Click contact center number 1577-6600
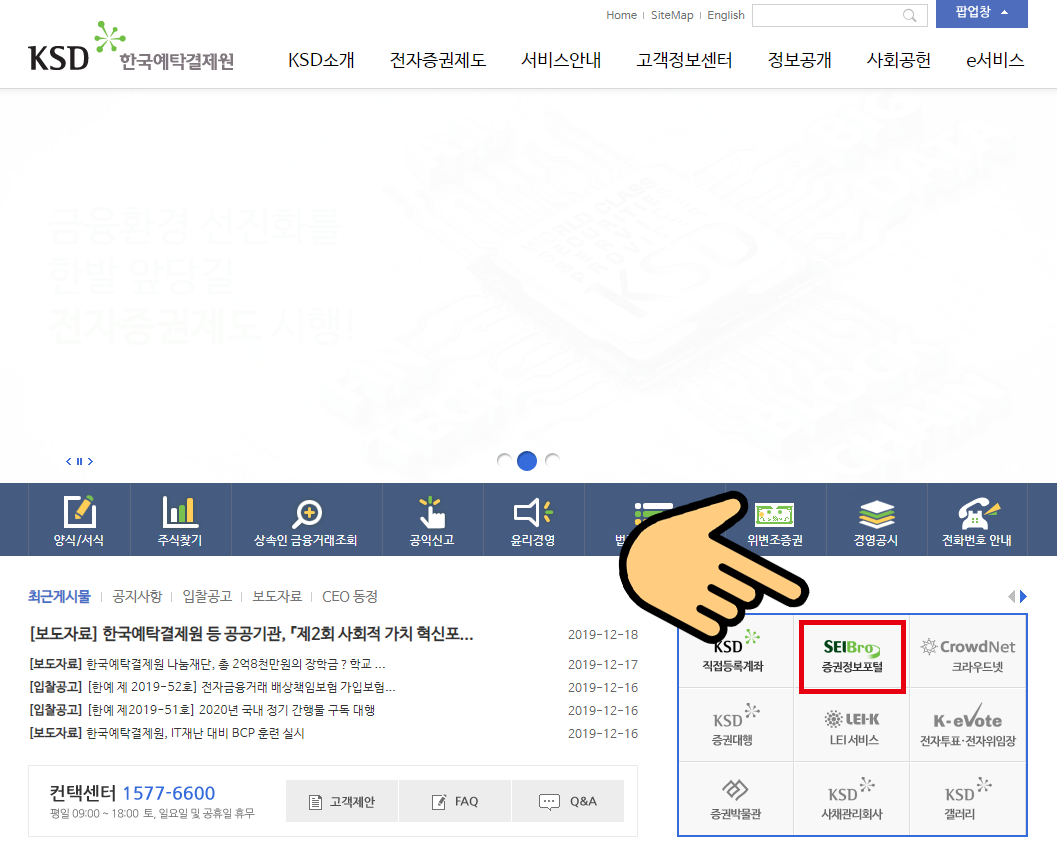 (169, 793)
